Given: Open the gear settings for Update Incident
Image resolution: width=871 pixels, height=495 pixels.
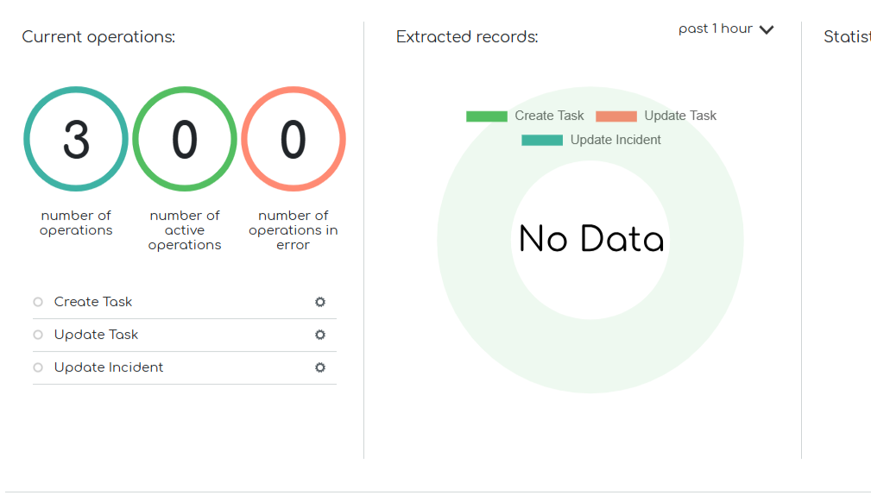Looking at the screenshot, I should click(320, 368).
